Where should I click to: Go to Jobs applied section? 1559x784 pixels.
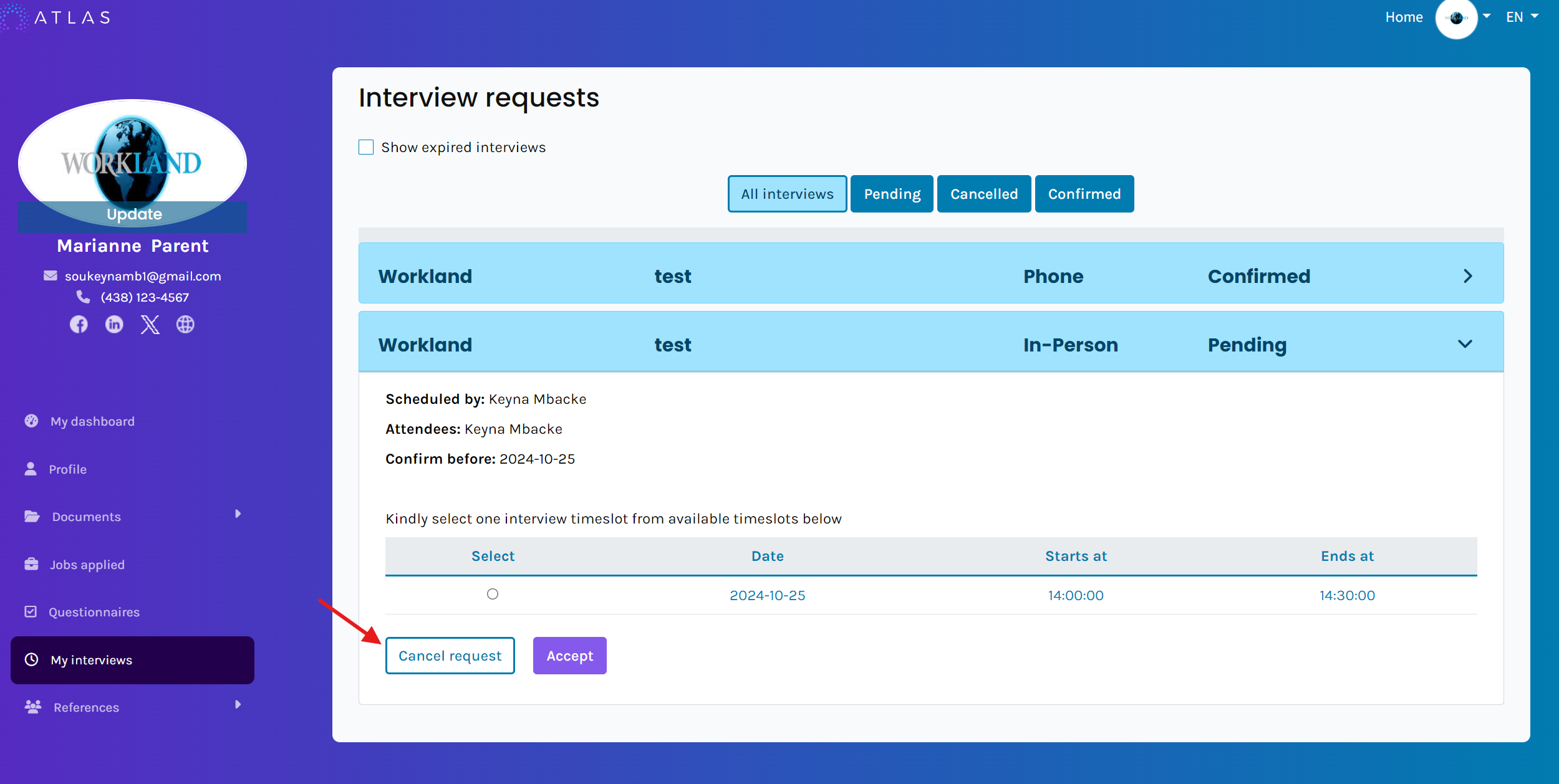pyautogui.click(x=87, y=565)
